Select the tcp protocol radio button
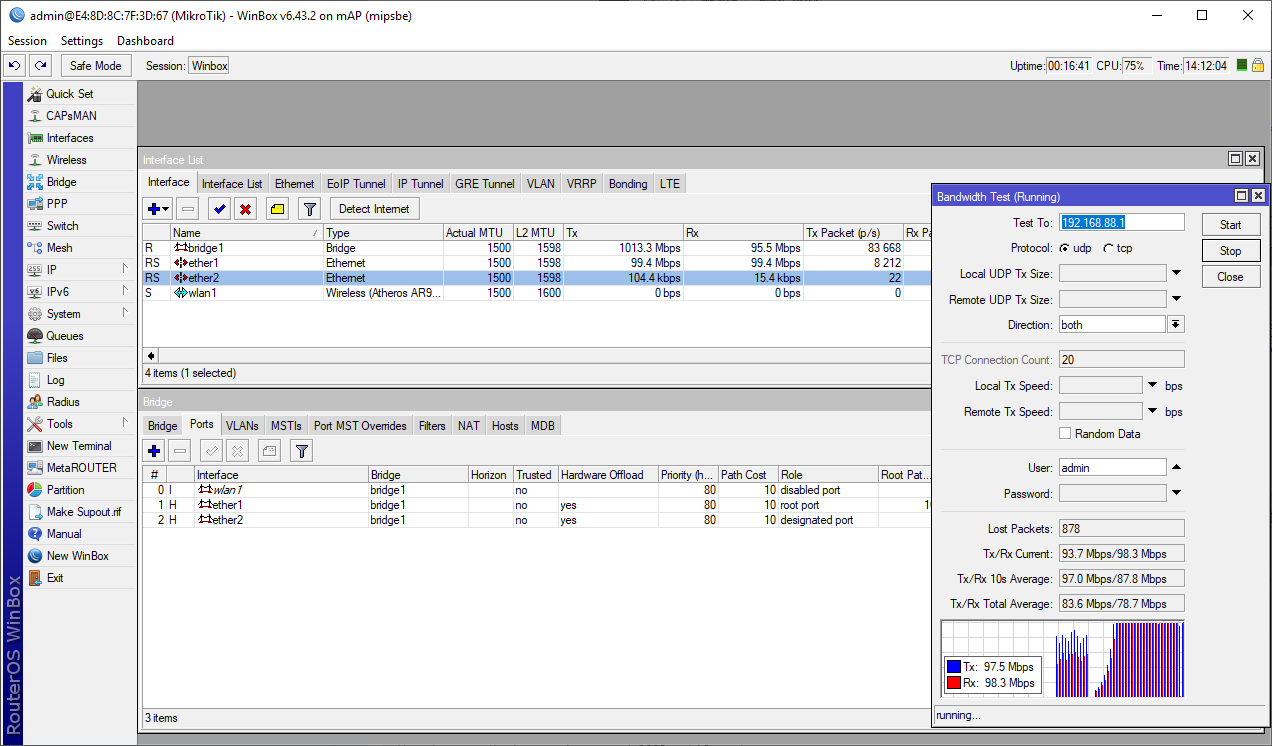Image resolution: width=1272 pixels, height=746 pixels. point(1108,248)
